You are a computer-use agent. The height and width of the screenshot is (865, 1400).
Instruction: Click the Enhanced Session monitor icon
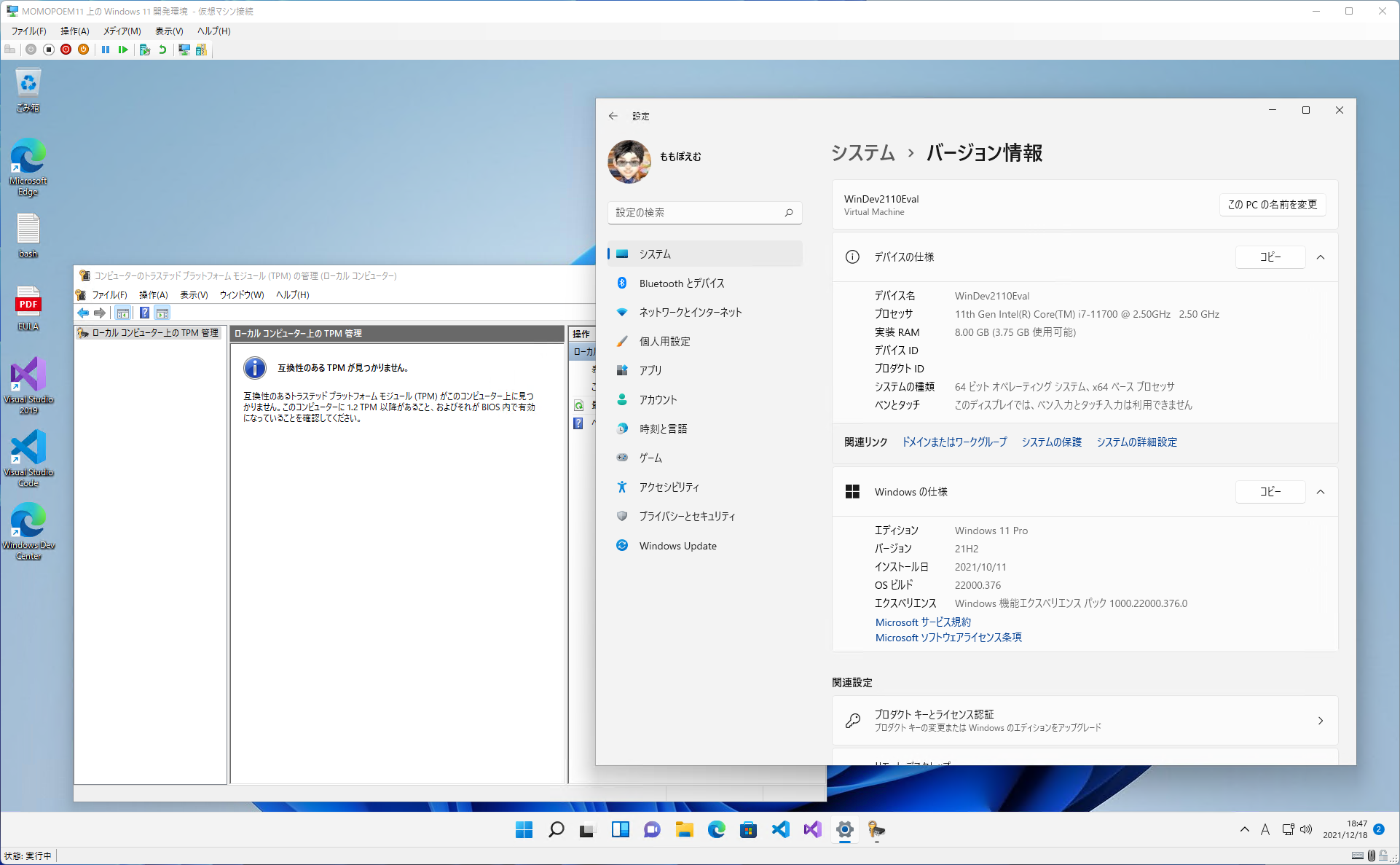(184, 50)
